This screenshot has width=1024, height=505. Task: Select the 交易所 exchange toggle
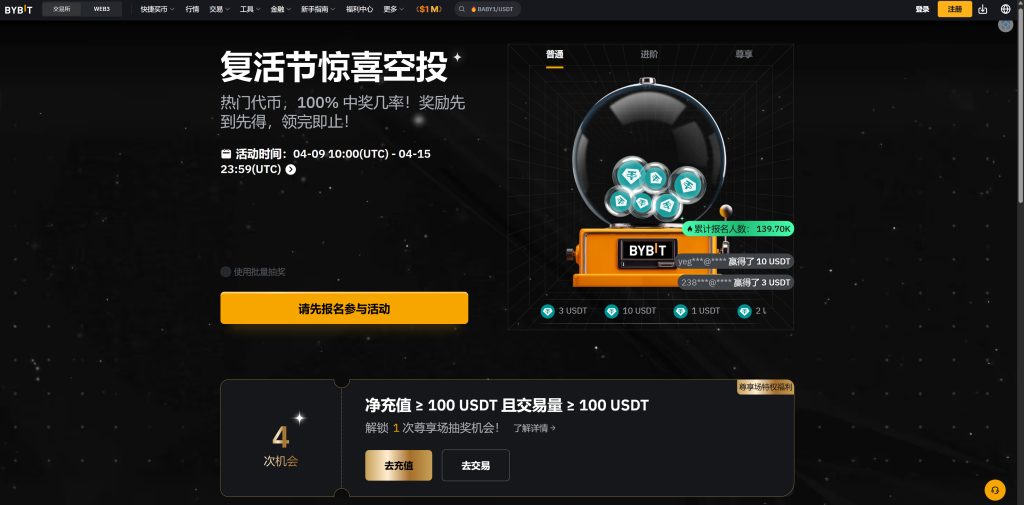62,9
